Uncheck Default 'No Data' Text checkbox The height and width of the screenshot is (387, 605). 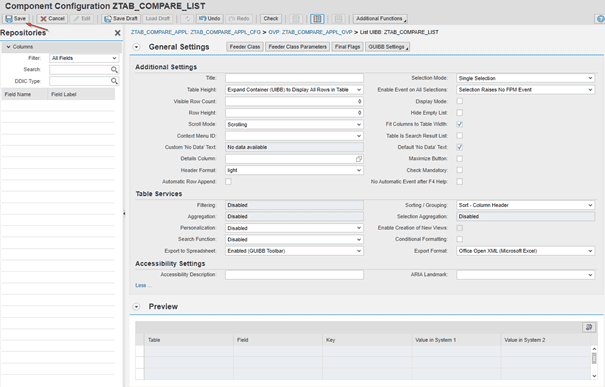[460, 147]
